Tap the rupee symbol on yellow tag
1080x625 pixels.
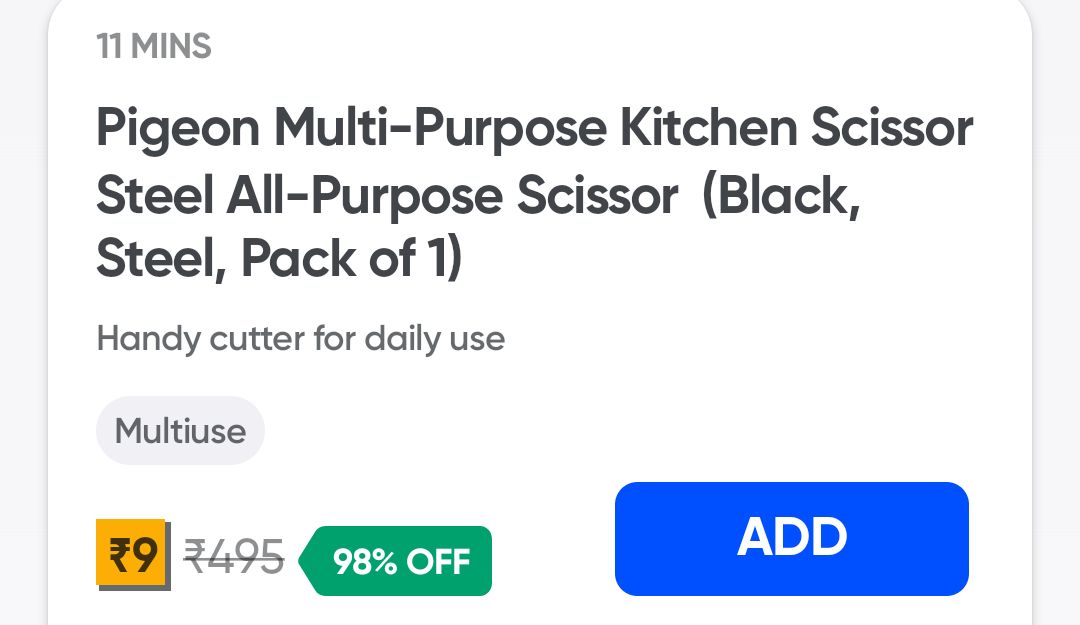point(119,553)
